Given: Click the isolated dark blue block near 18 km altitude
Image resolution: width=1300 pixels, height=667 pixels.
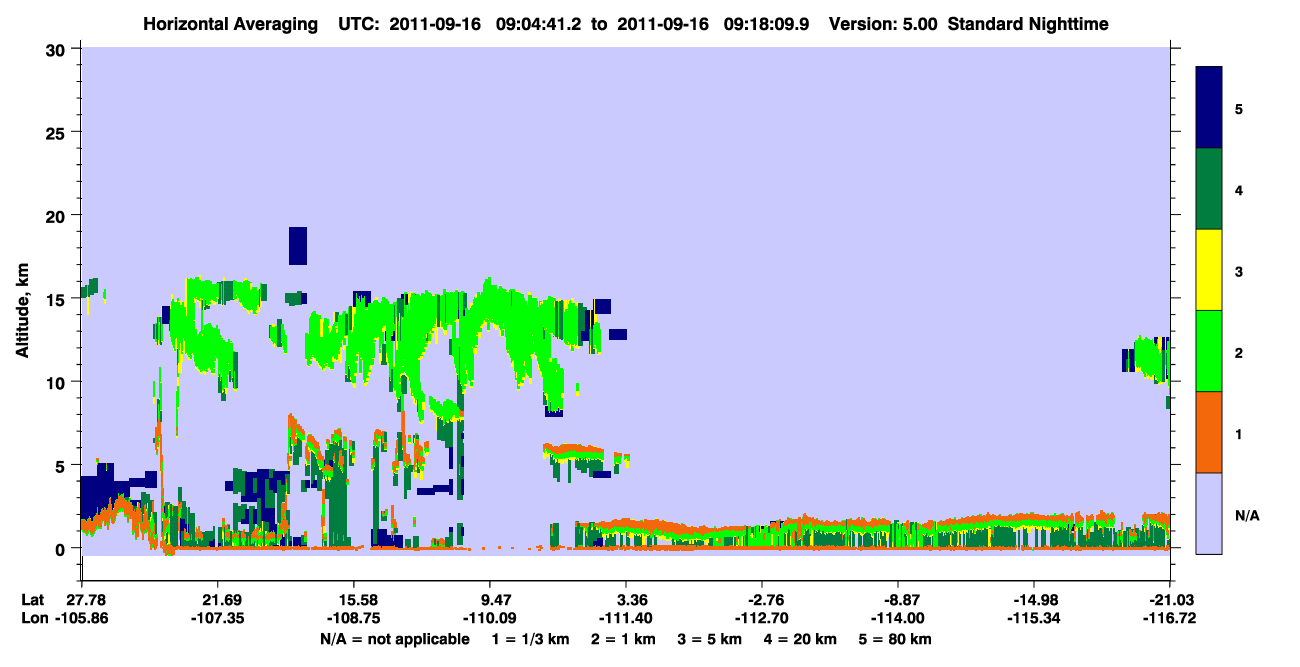Looking at the screenshot, I should 298,246.
